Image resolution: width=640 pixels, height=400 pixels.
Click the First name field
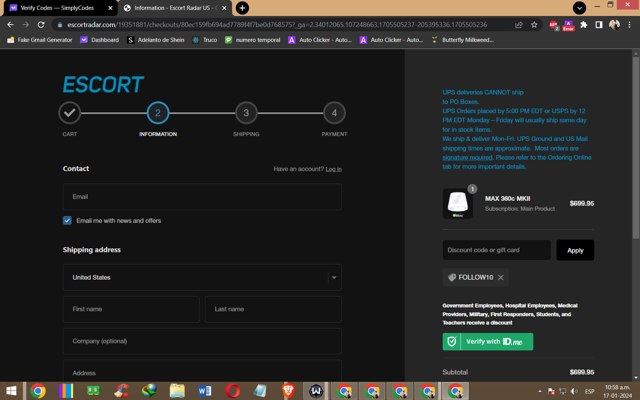coord(131,309)
